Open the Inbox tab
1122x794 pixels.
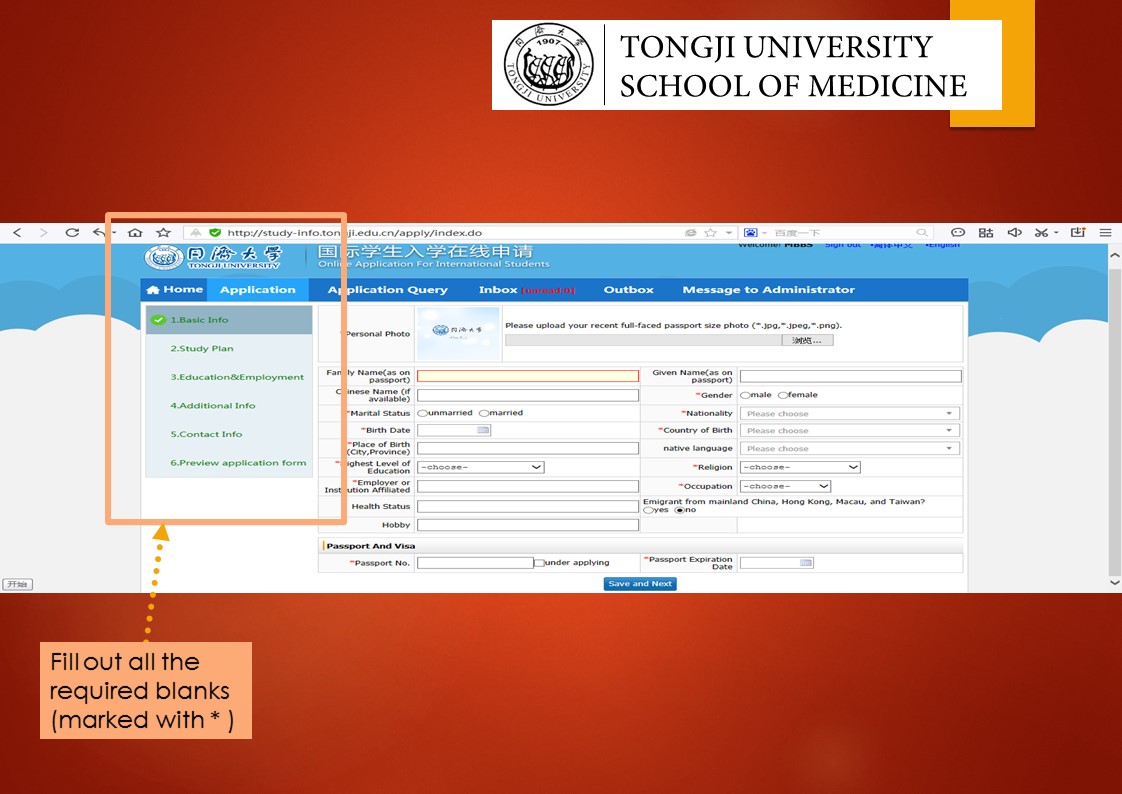pos(527,290)
